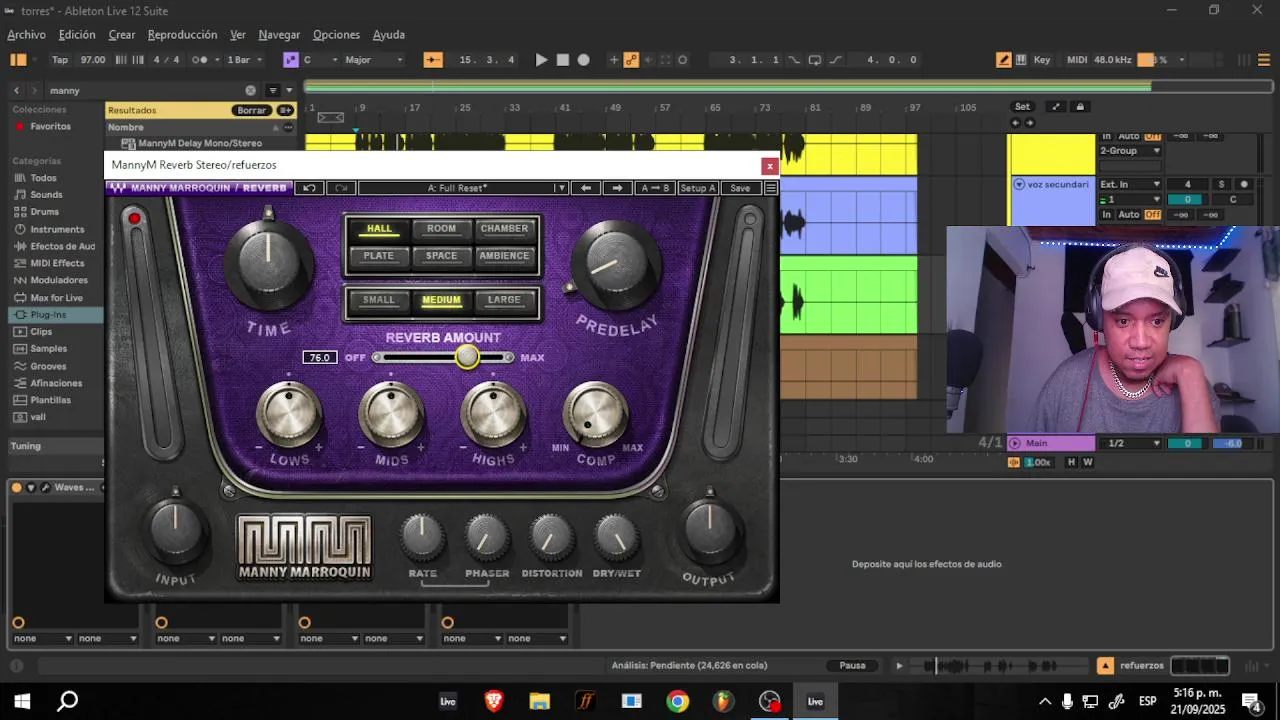Open root note C dropdown
The height and width of the screenshot is (720, 1280).
(319, 60)
